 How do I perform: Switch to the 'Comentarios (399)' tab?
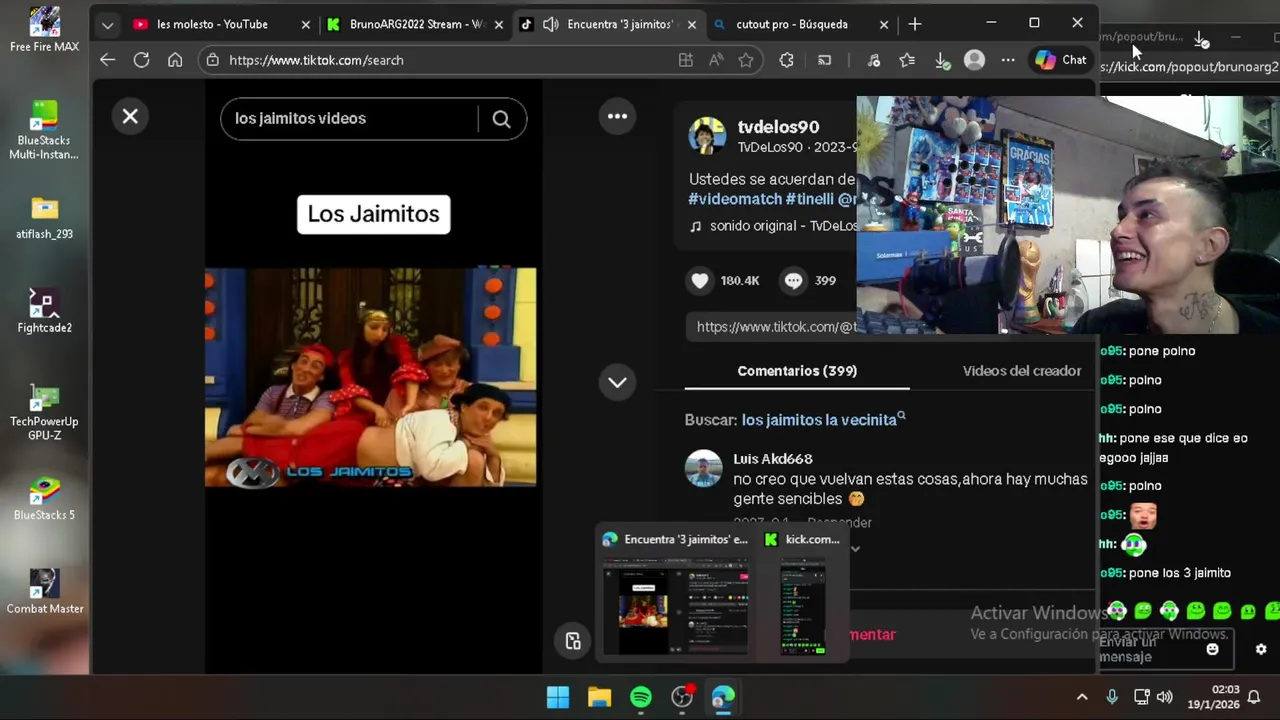(x=797, y=371)
